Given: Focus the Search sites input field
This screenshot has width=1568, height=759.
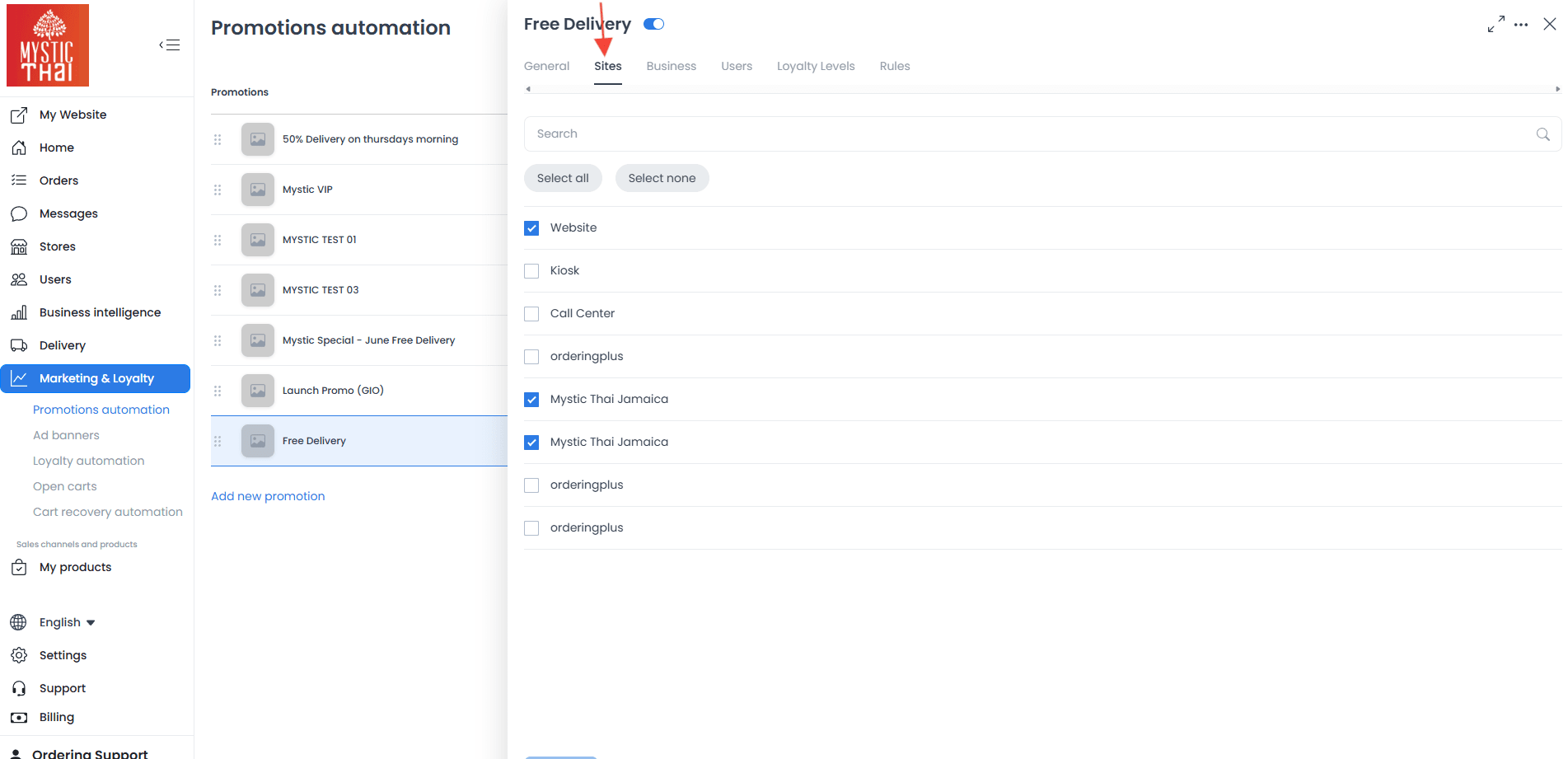Looking at the screenshot, I should pos(1042,134).
